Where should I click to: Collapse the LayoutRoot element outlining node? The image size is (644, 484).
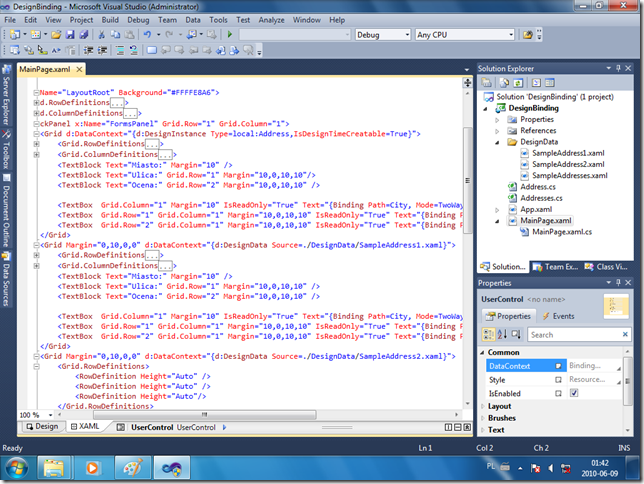[37, 93]
